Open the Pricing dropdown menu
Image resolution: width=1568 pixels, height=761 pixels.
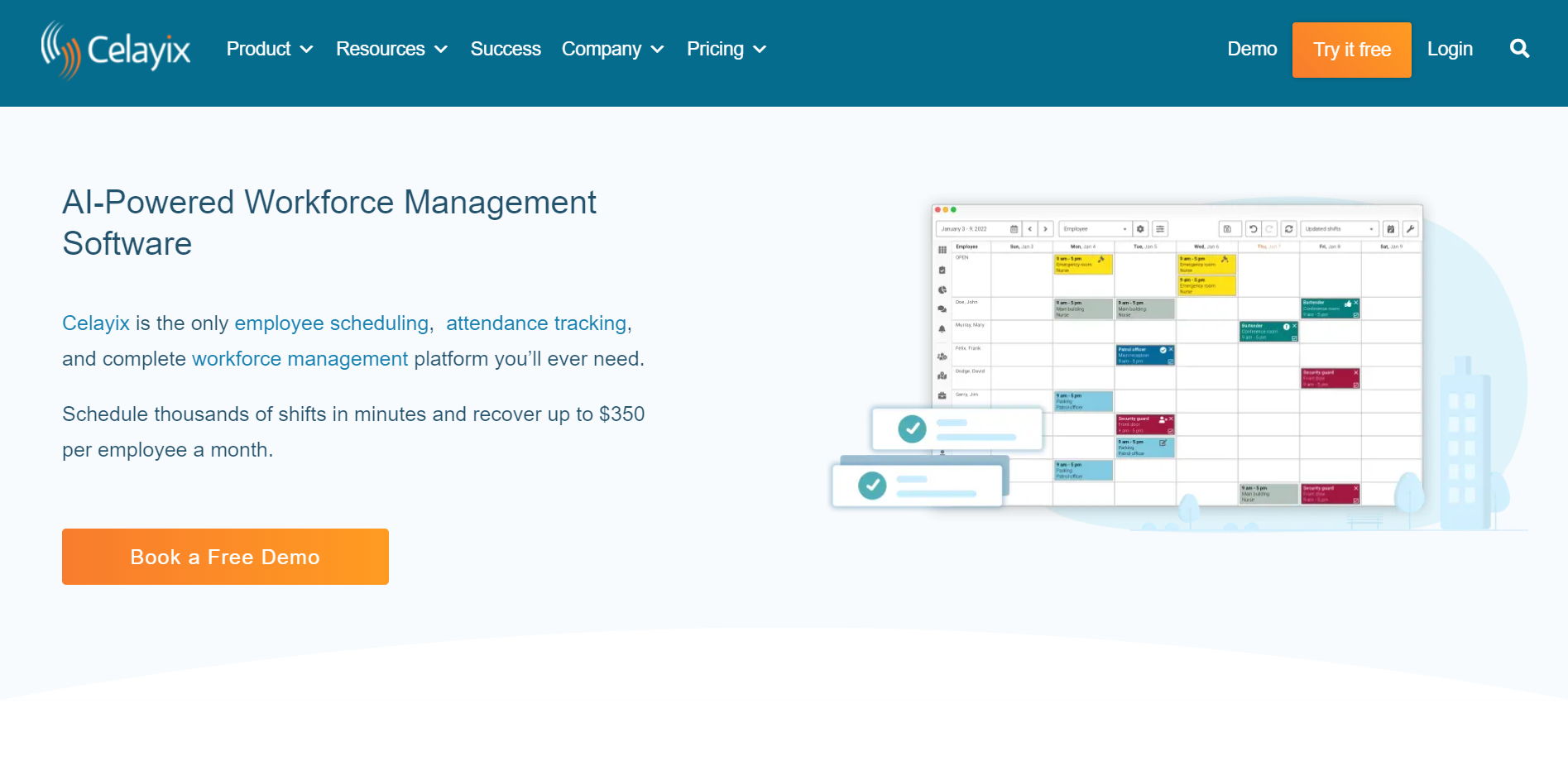coord(726,50)
